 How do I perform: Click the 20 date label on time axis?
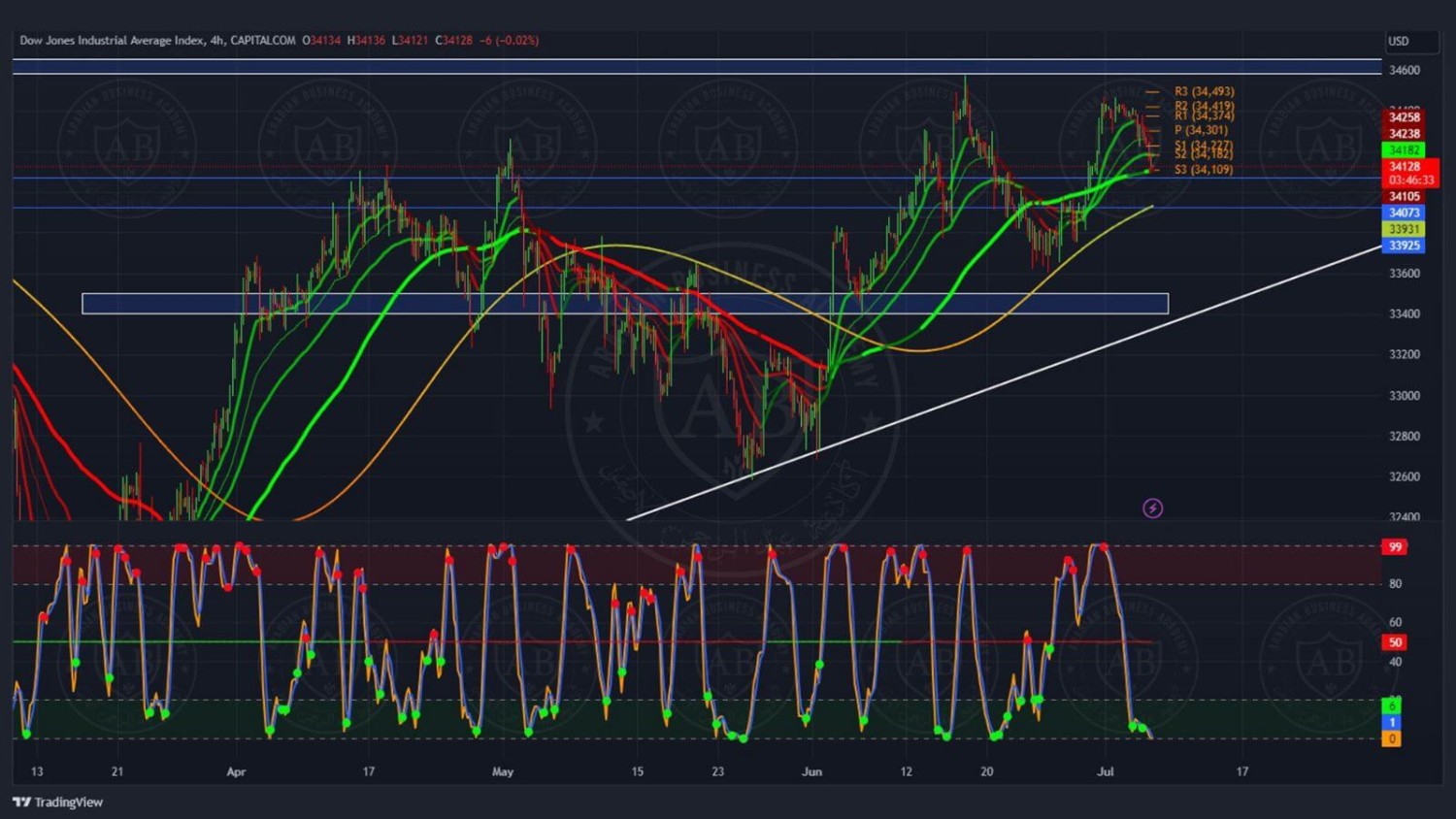click(986, 772)
